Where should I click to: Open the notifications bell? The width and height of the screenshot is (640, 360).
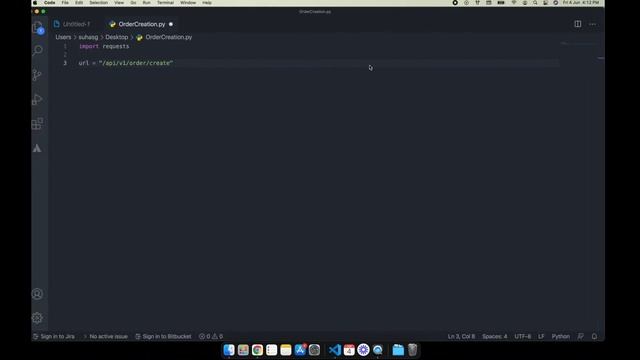[x=594, y=336]
